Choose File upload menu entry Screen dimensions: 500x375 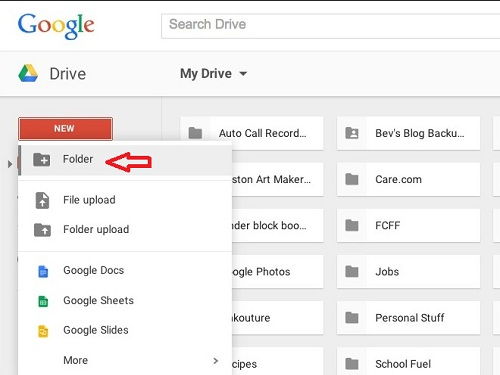tap(125, 200)
